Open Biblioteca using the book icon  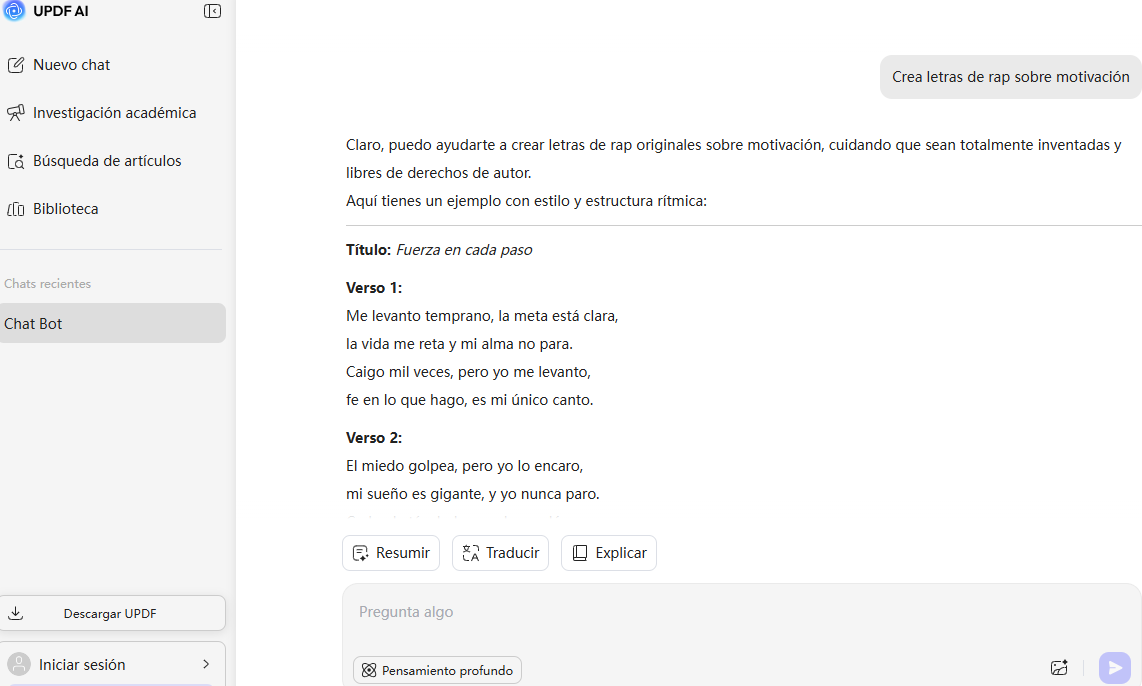pos(16,208)
